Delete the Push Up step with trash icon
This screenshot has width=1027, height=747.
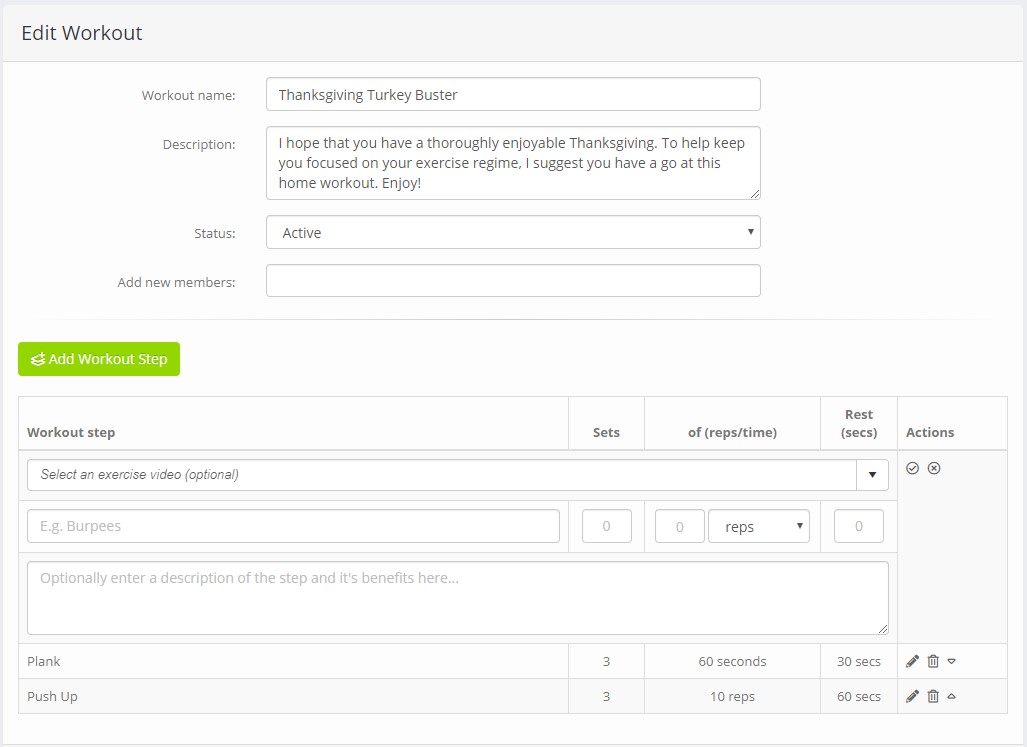[933, 696]
